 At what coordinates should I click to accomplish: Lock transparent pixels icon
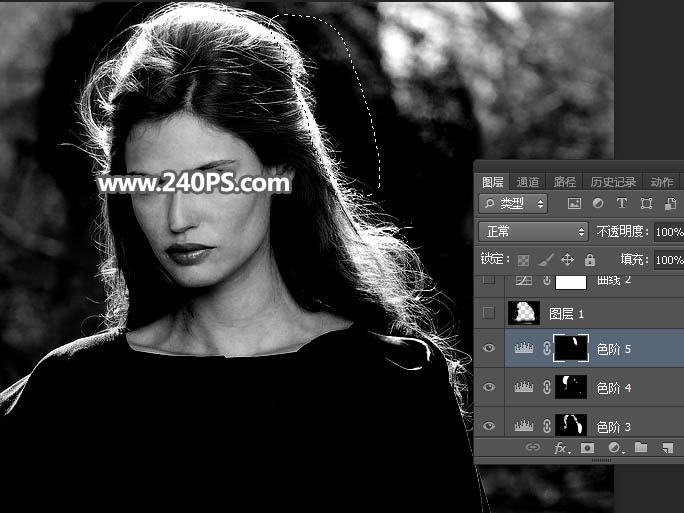[x=523, y=260]
